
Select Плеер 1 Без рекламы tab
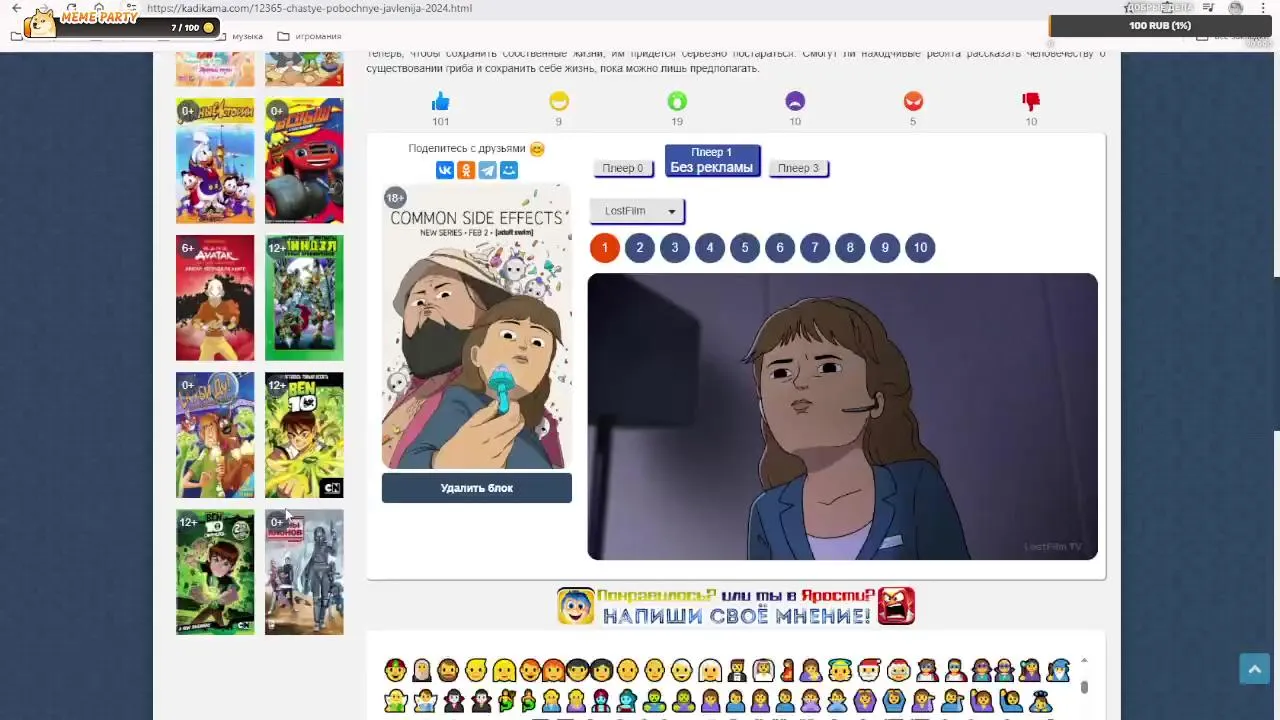[712, 160]
